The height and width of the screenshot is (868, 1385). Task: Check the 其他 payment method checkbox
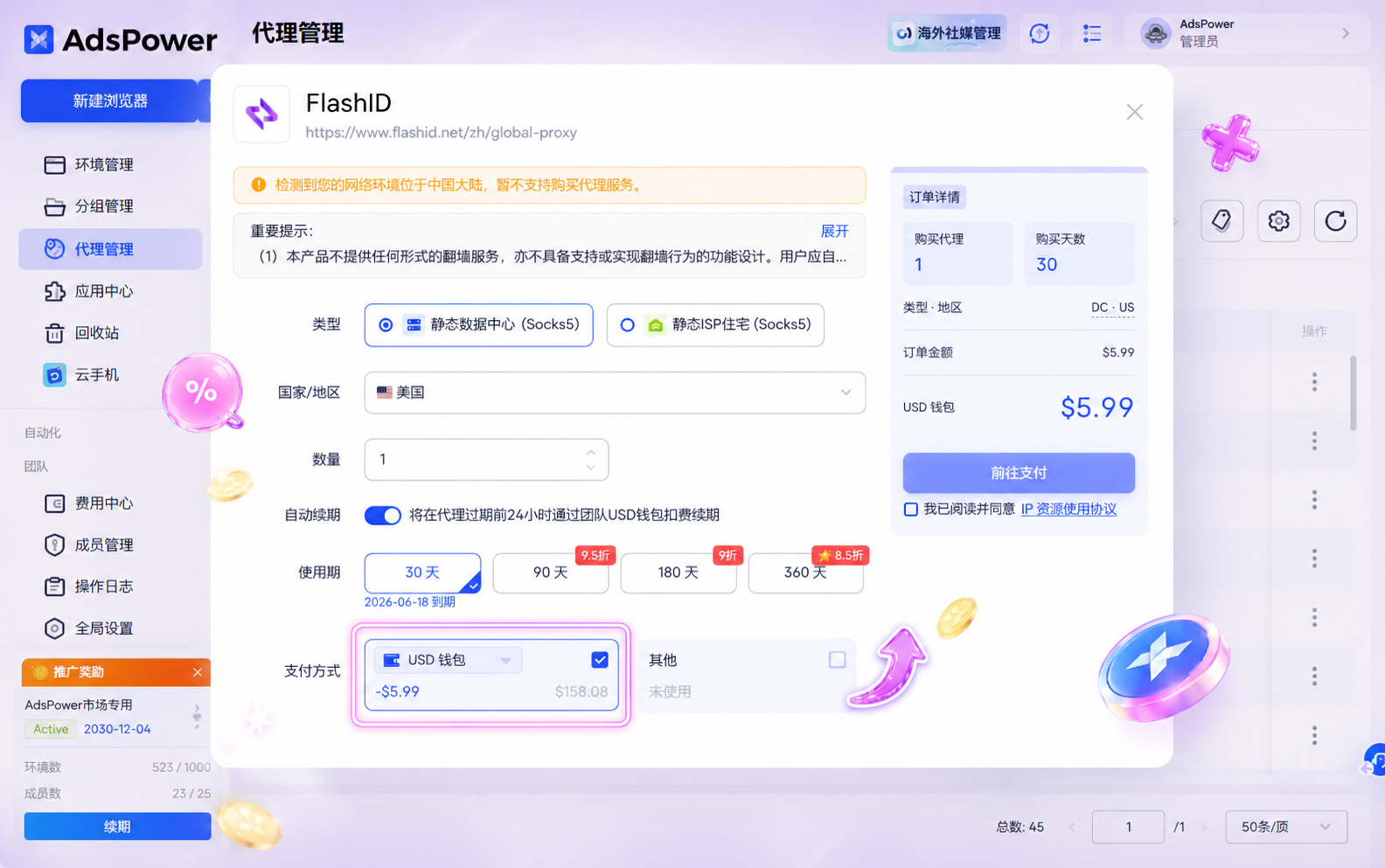pyautogui.click(x=837, y=660)
